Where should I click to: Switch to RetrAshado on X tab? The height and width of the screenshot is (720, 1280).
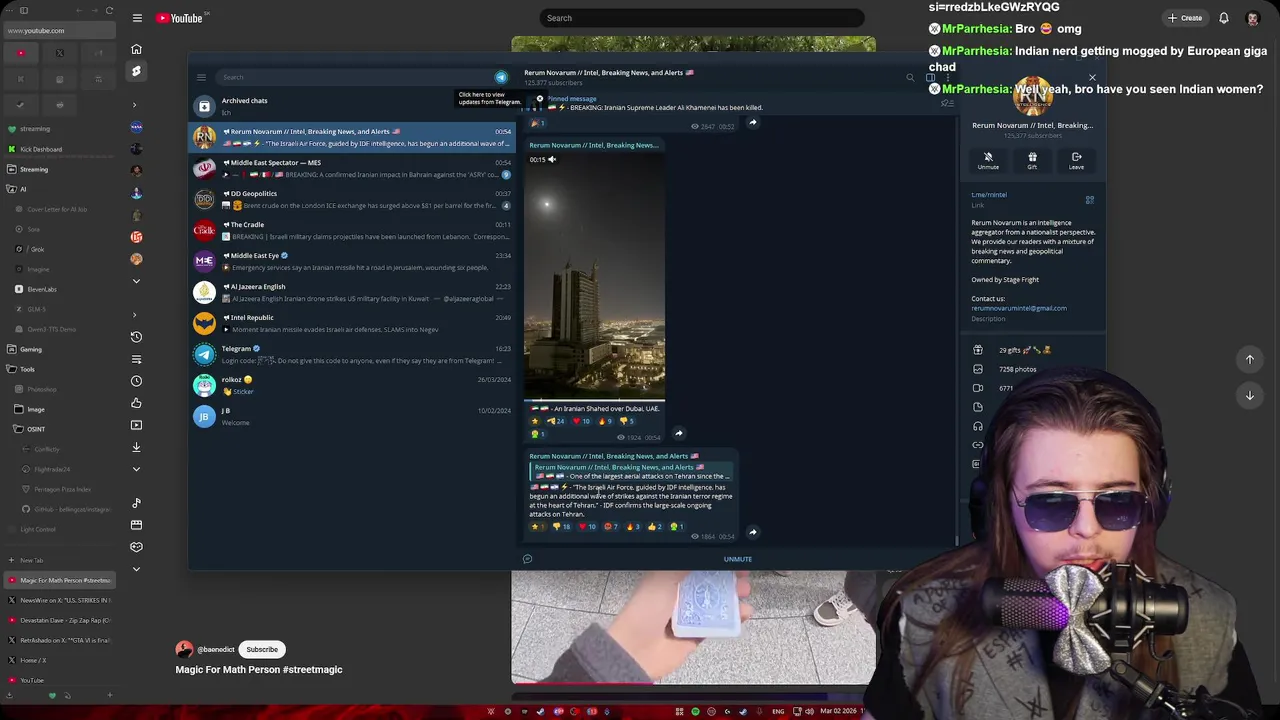coord(58,640)
